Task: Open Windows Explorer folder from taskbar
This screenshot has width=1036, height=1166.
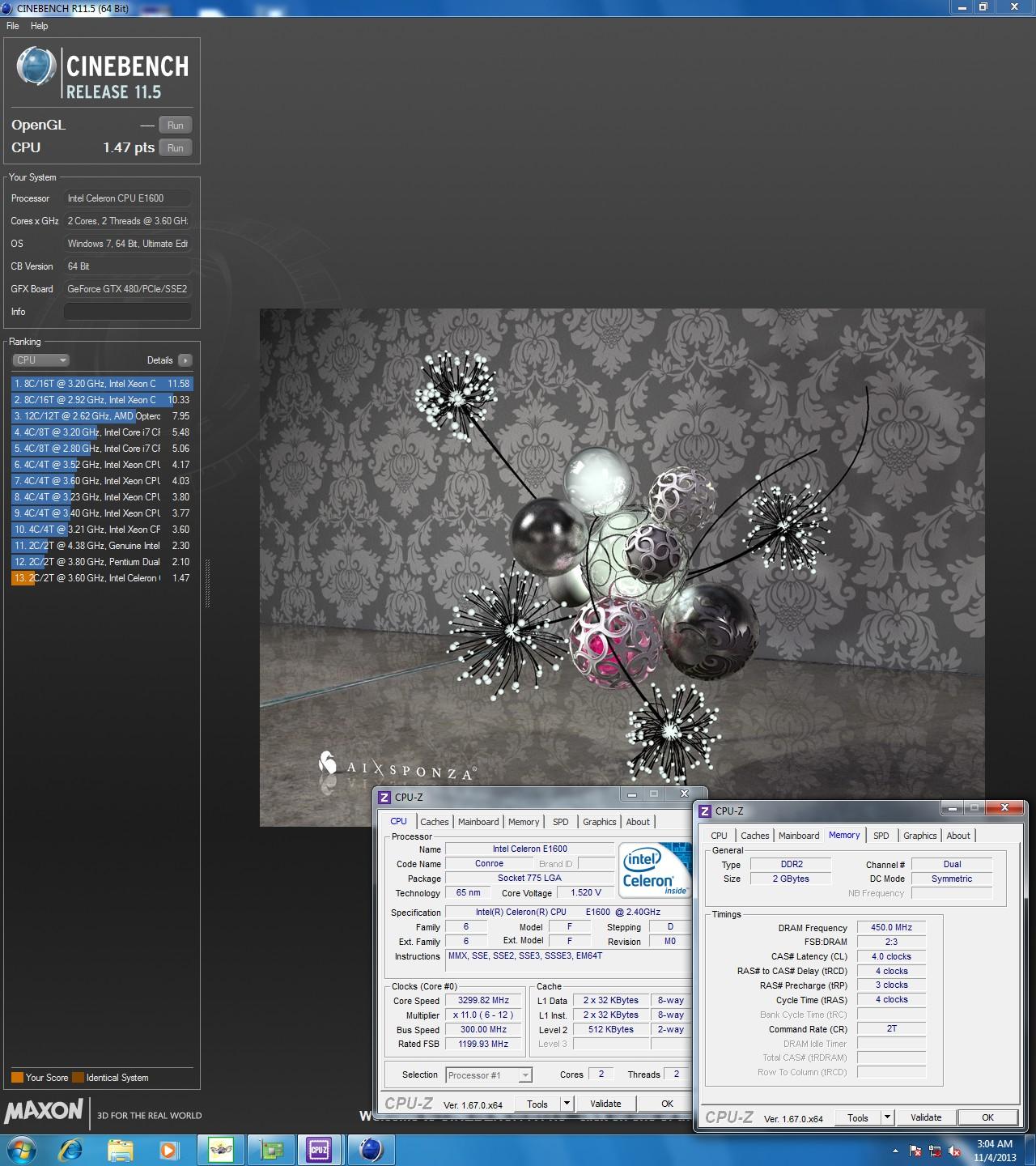Action: [121, 1150]
